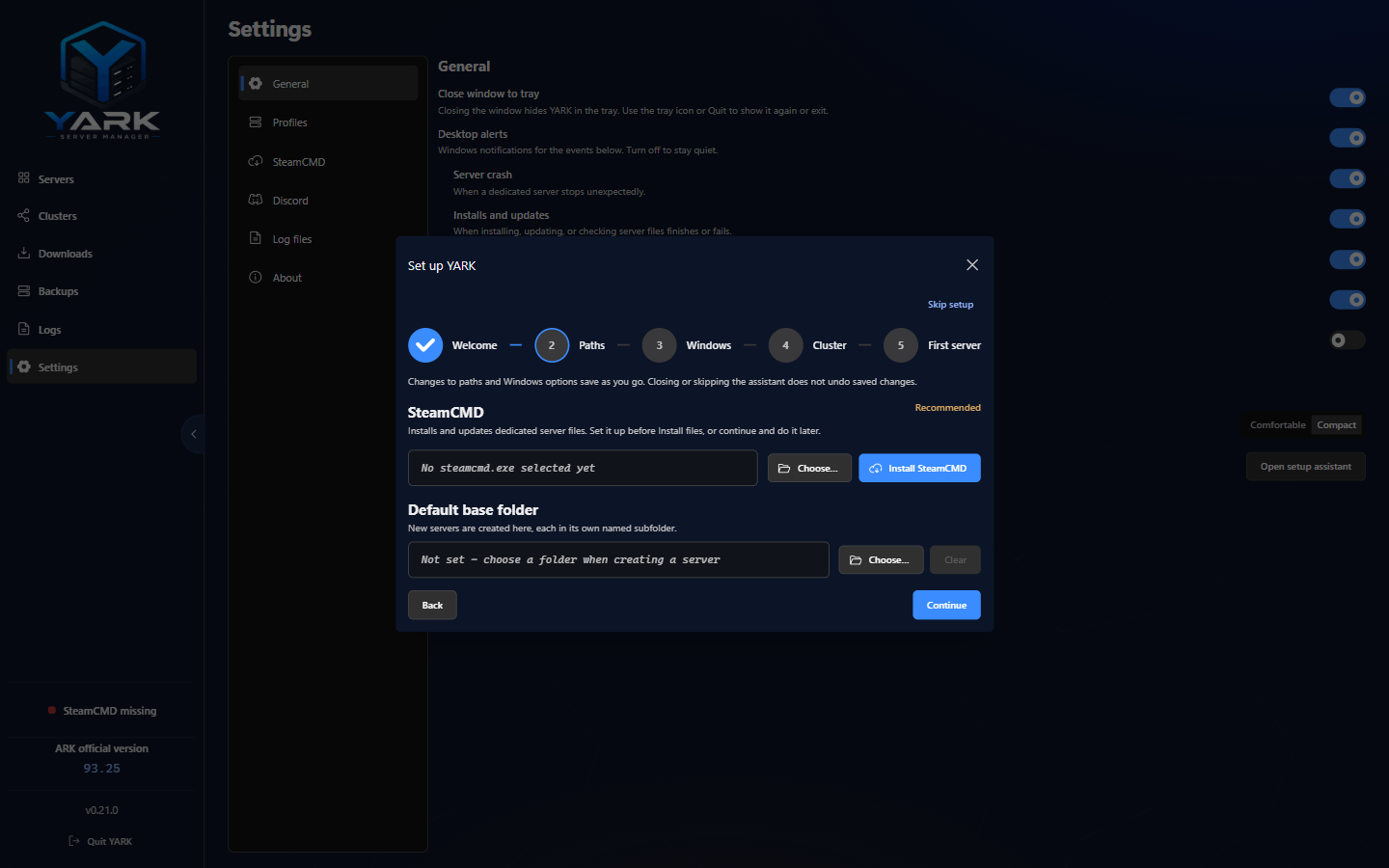Click the Install SteamCMD button
This screenshot has width=1389, height=868.
919,468
